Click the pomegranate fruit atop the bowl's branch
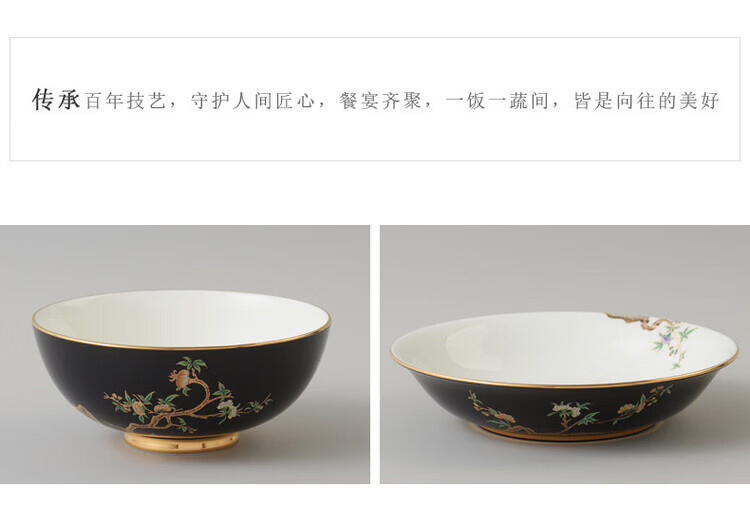750x505 pixels. (181, 376)
